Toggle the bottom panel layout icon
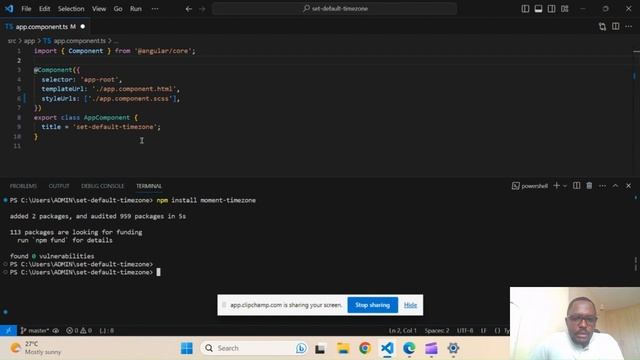 click(538, 9)
